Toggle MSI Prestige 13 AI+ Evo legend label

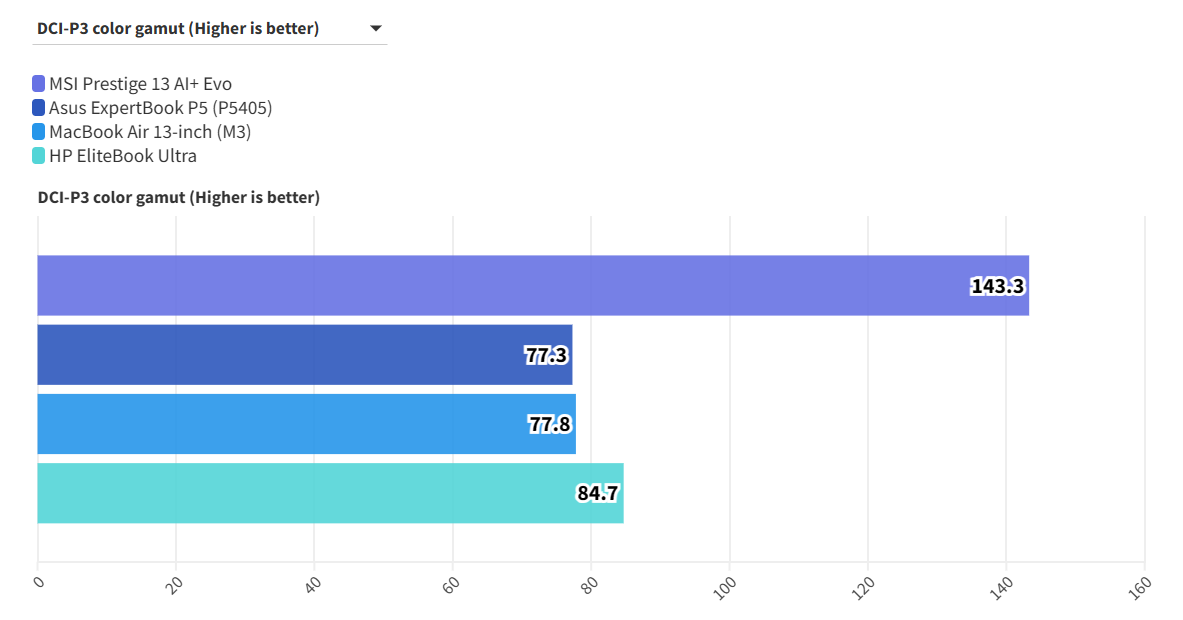(x=140, y=84)
